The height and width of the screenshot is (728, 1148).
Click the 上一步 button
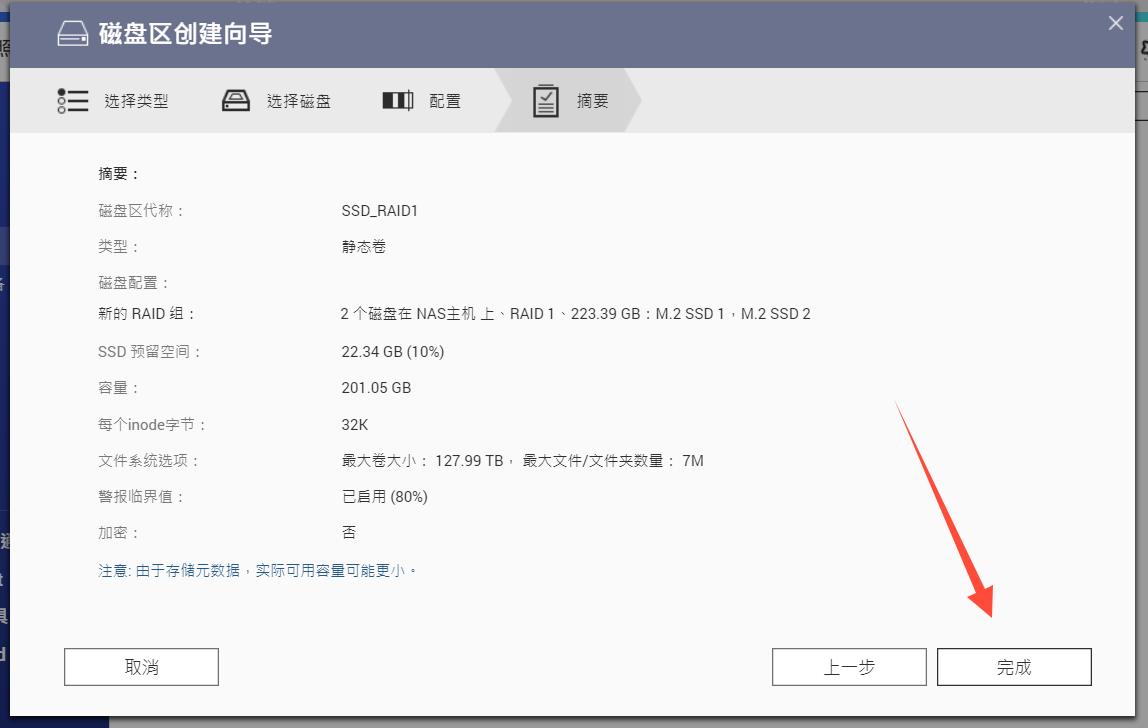(849, 666)
